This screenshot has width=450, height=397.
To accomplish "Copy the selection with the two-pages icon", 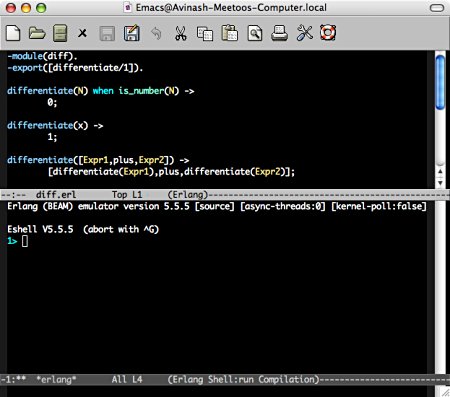I will (x=205, y=33).
